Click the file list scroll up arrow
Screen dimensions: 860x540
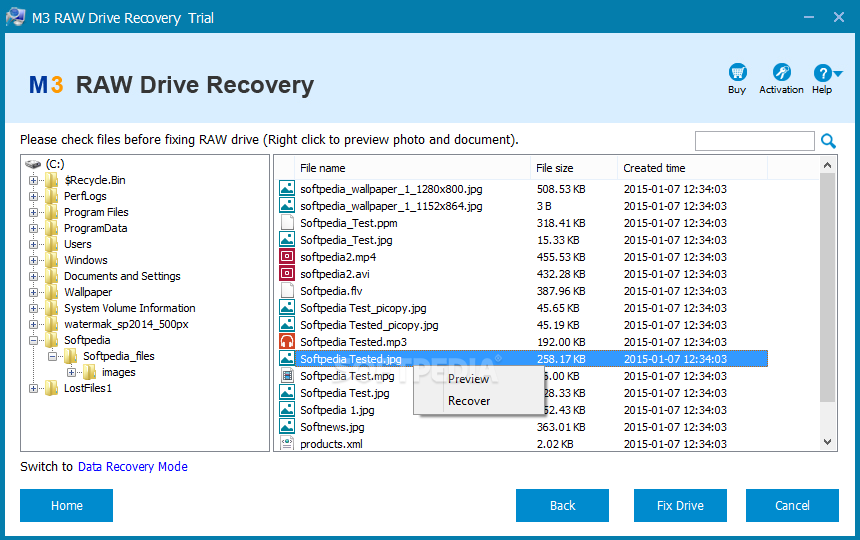pos(828,165)
